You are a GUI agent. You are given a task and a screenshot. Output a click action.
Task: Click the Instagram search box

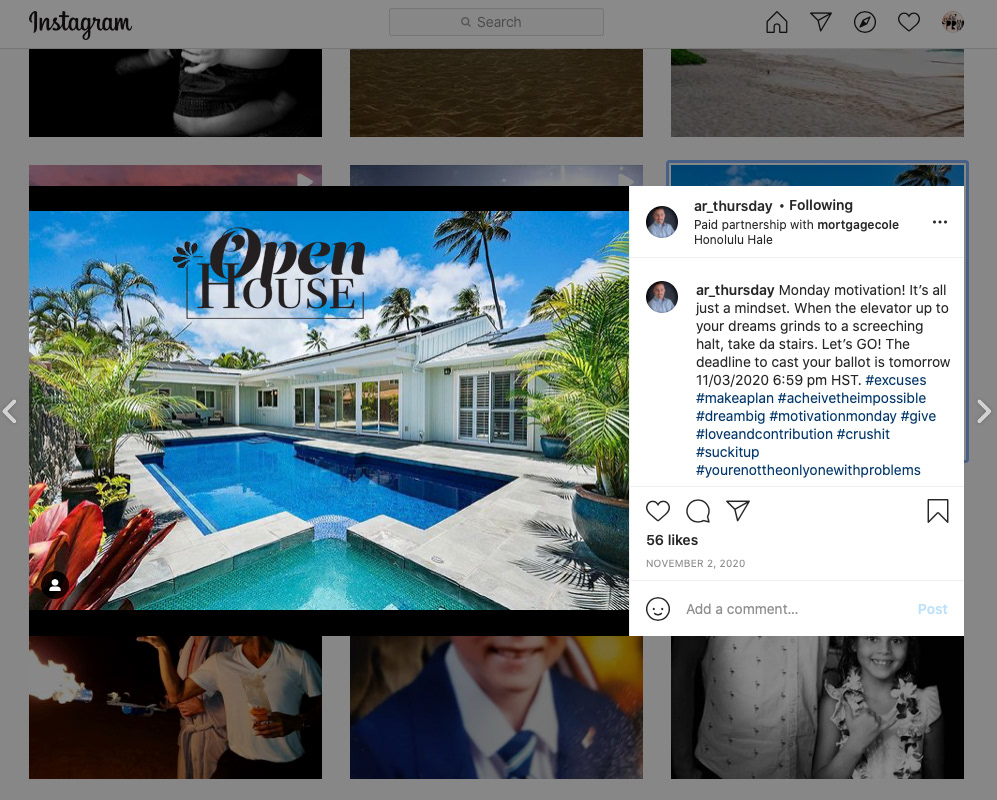(497, 22)
